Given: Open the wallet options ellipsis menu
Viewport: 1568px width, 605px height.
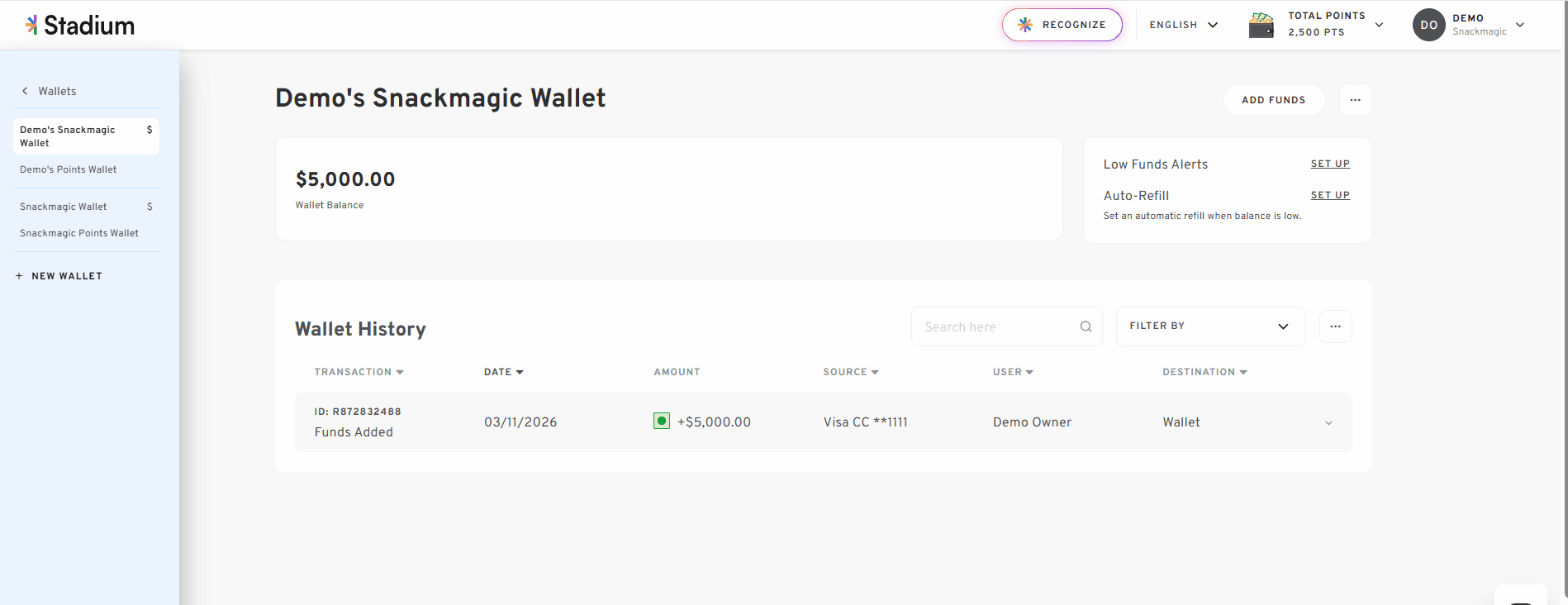Looking at the screenshot, I should pyautogui.click(x=1356, y=100).
